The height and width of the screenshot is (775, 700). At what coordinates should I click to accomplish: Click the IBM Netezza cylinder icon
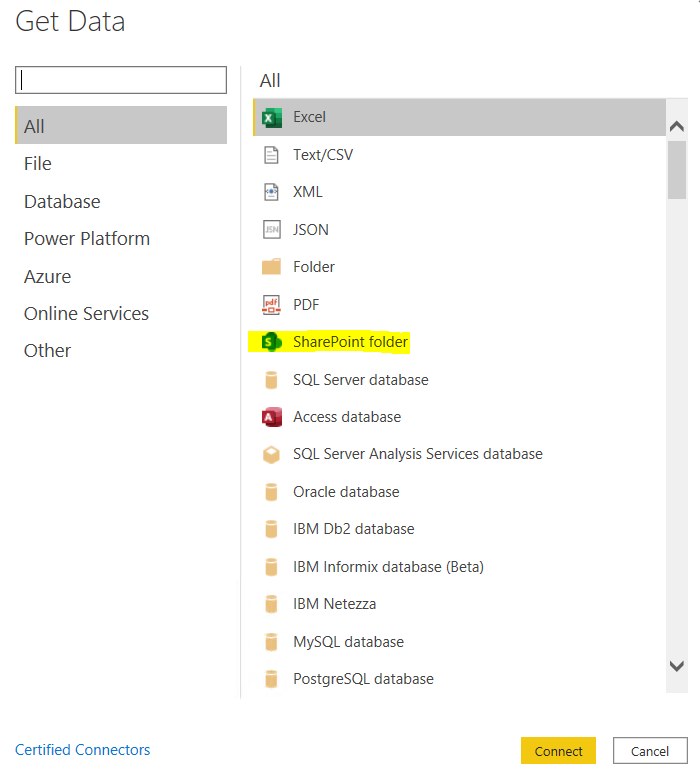tap(271, 604)
